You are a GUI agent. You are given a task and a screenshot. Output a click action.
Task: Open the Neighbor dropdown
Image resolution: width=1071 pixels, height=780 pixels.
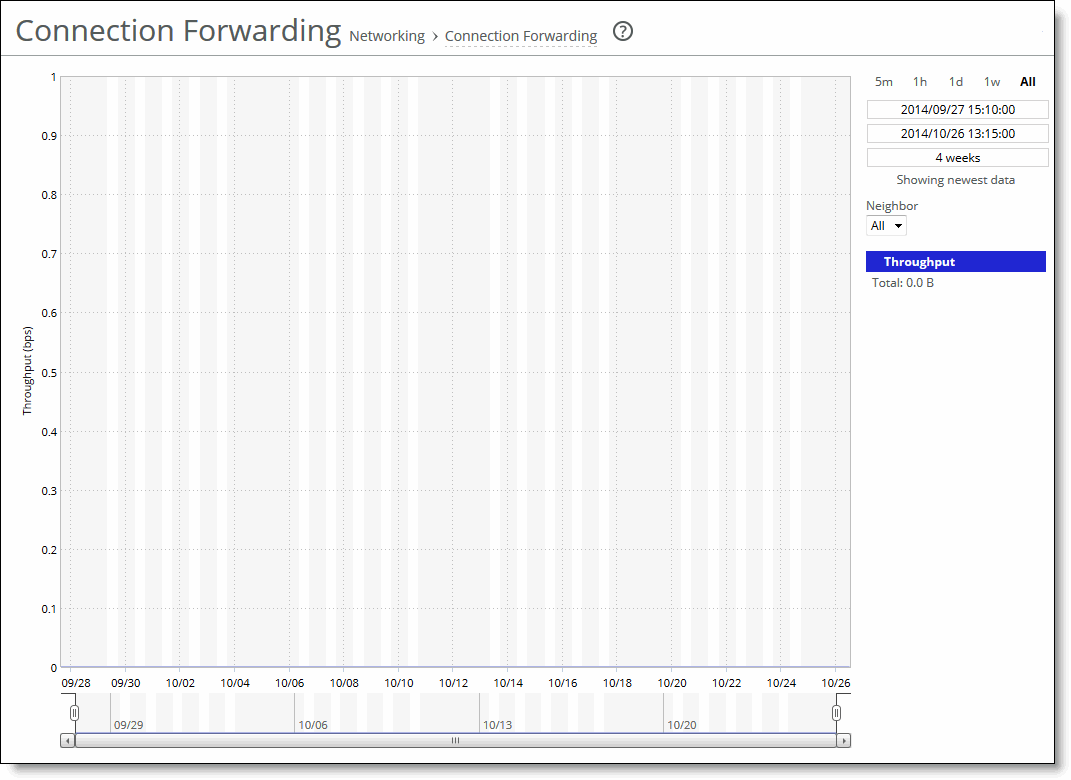[x=886, y=226]
